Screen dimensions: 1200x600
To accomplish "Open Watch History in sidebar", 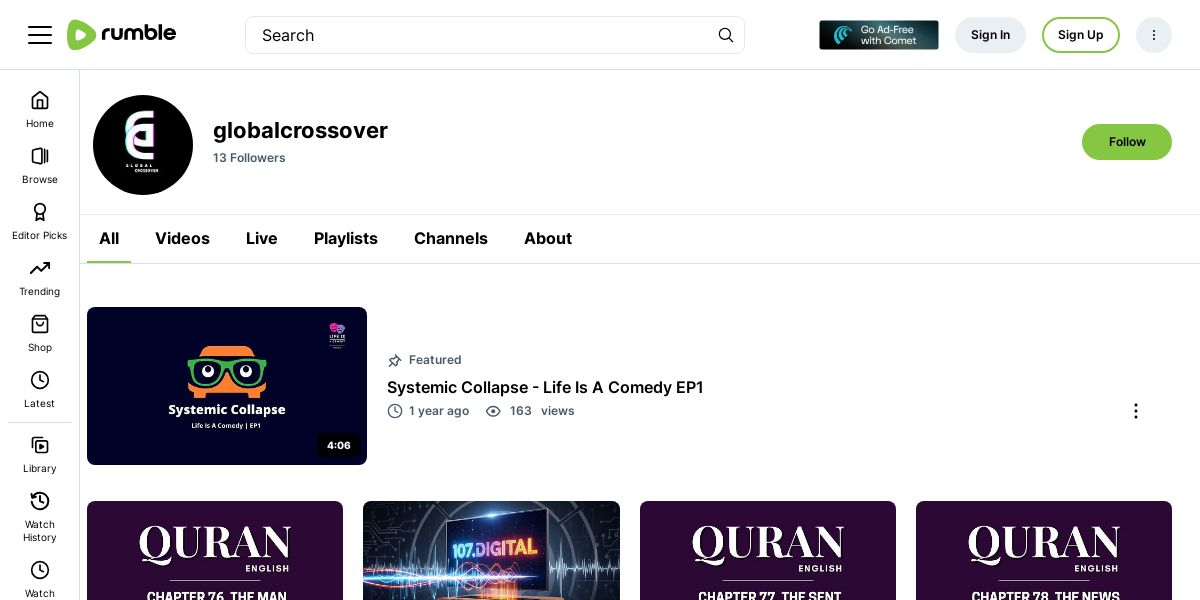I will tap(40, 517).
